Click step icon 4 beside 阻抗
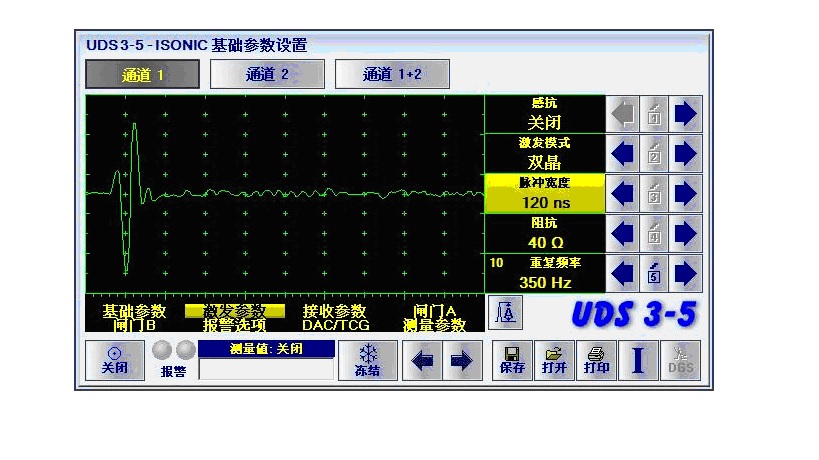 654,233
